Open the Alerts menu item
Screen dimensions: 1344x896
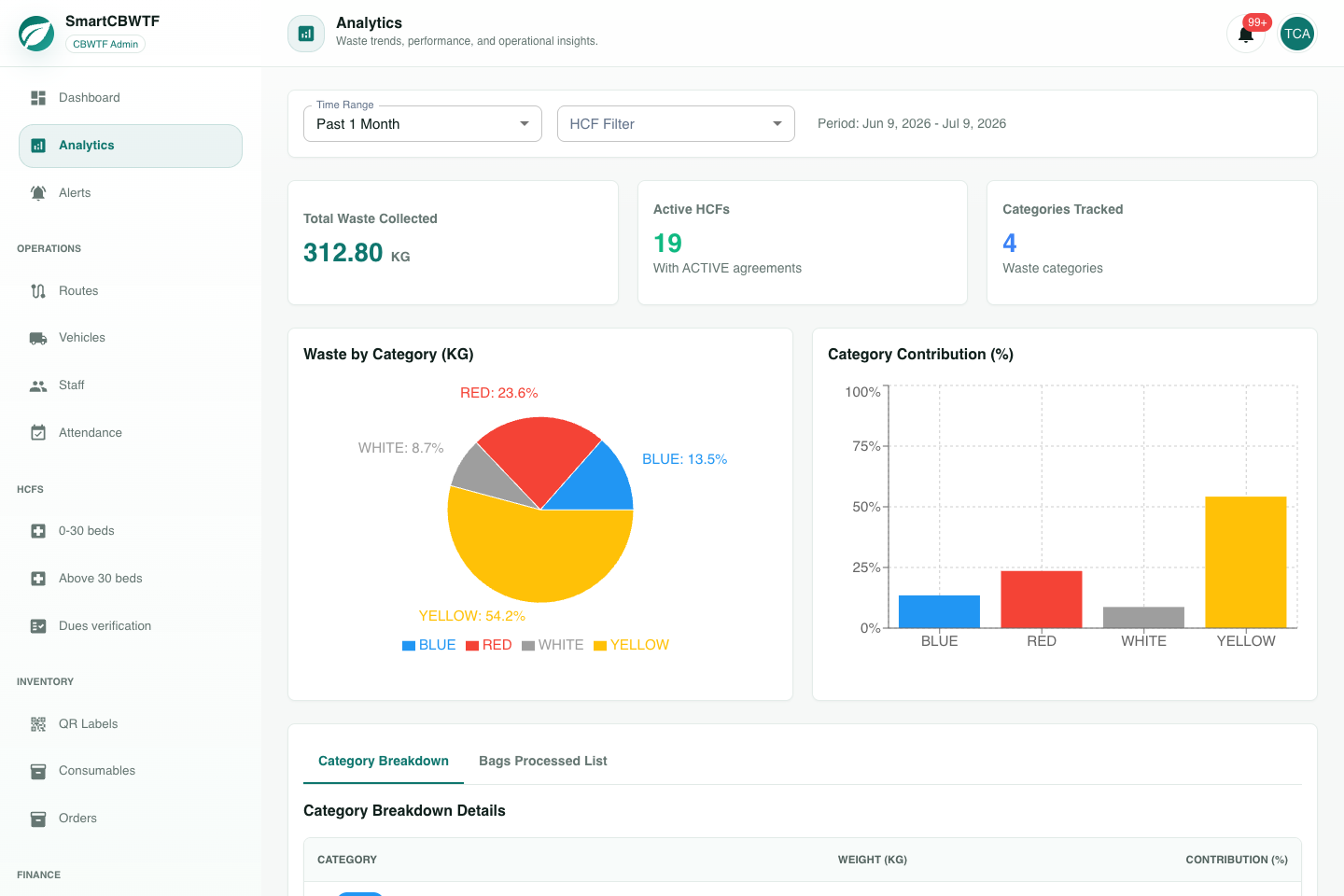point(131,193)
